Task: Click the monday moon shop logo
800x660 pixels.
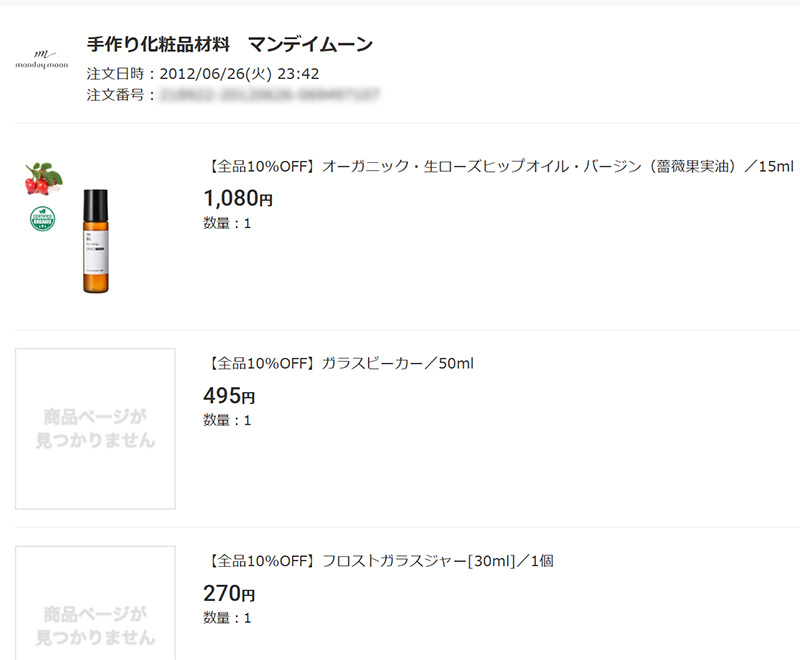Action: click(42, 59)
